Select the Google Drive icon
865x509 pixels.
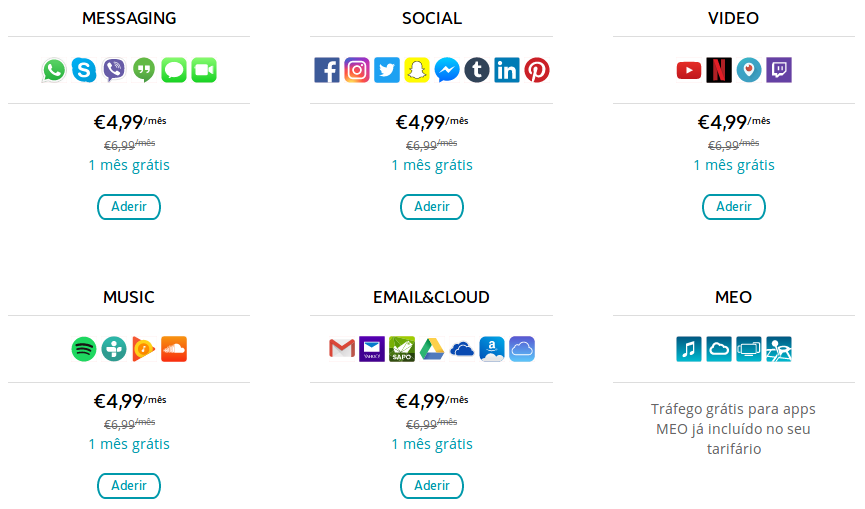[432, 349]
